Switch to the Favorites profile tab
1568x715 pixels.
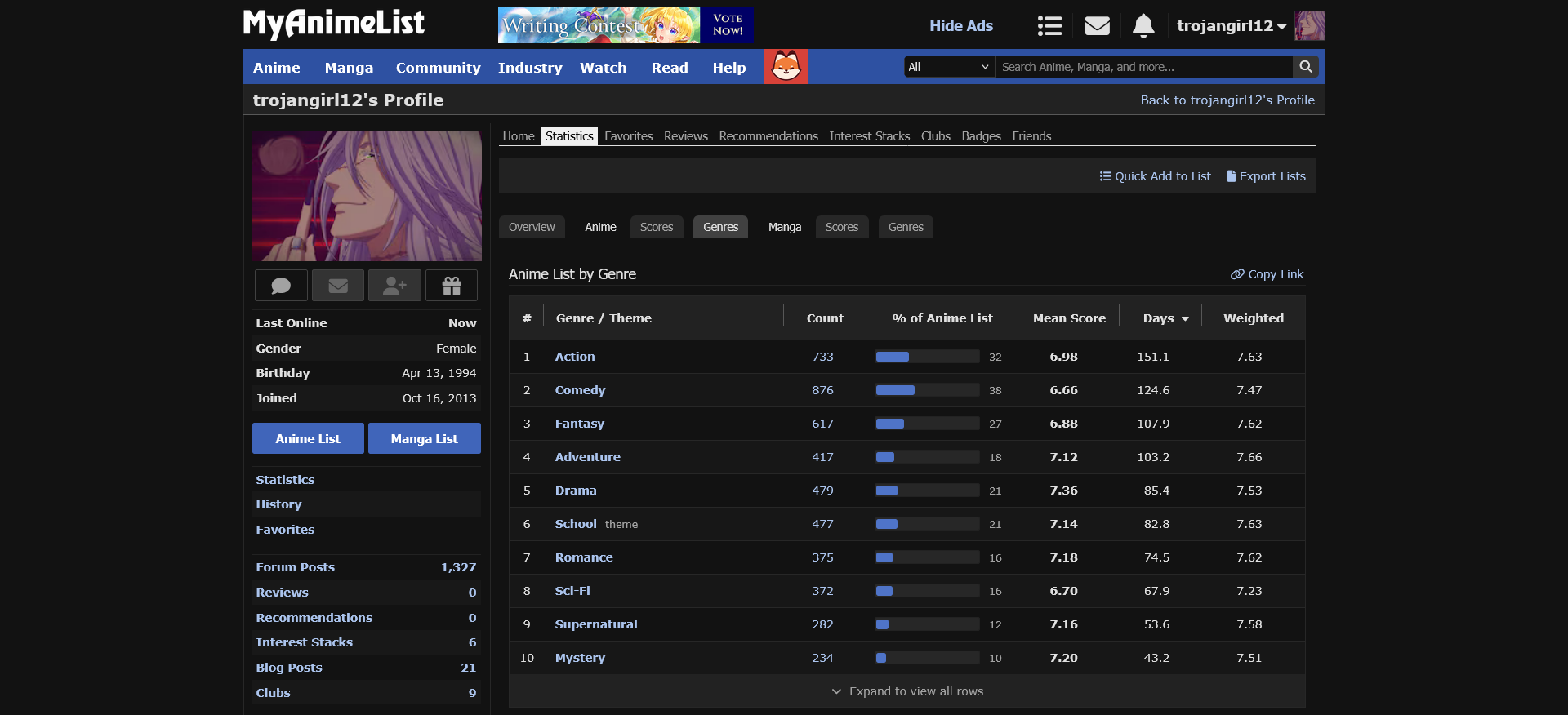point(628,136)
